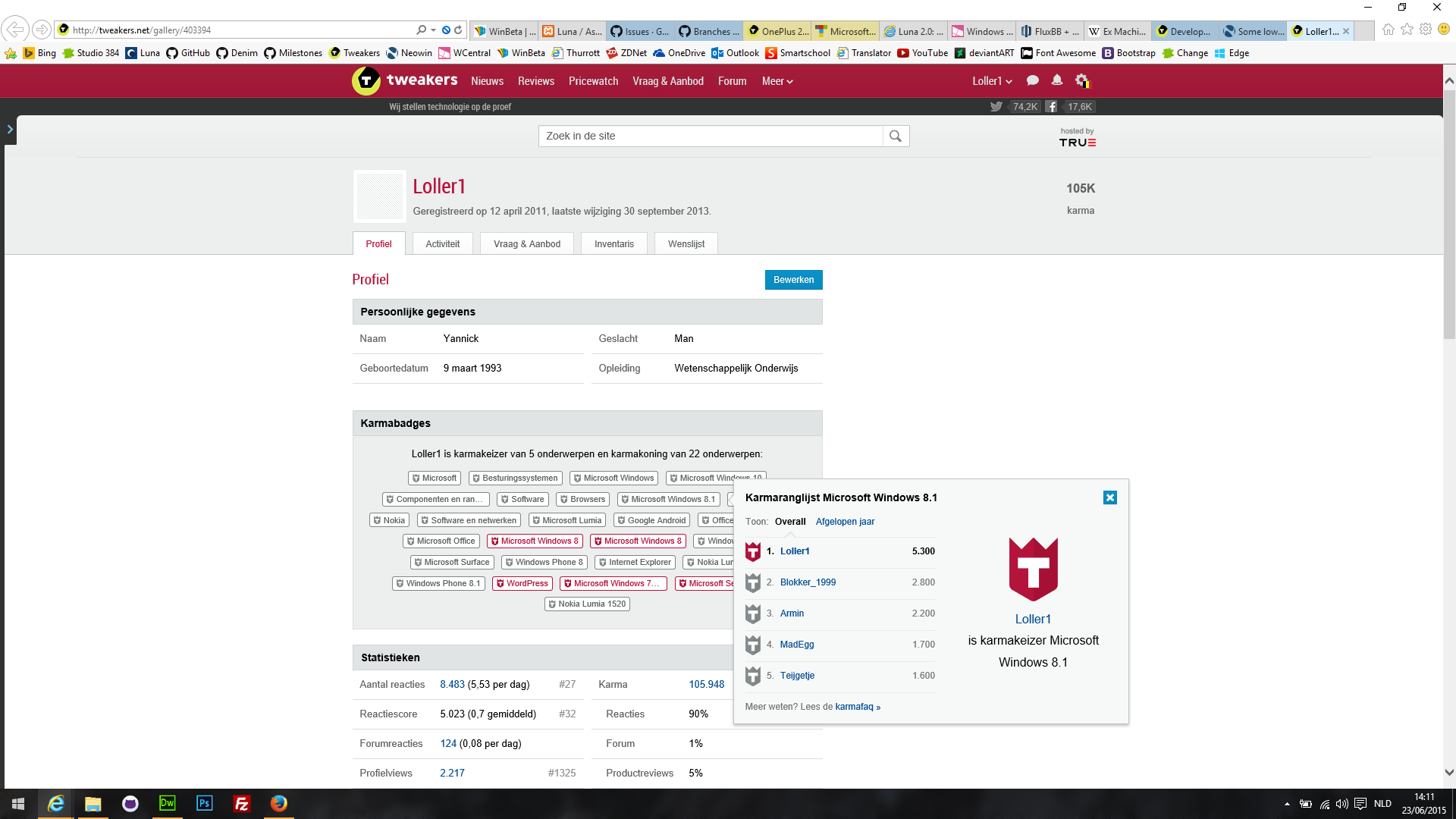1456x819 pixels.
Task: Select the Profiel tab
Action: pyautogui.click(x=379, y=244)
